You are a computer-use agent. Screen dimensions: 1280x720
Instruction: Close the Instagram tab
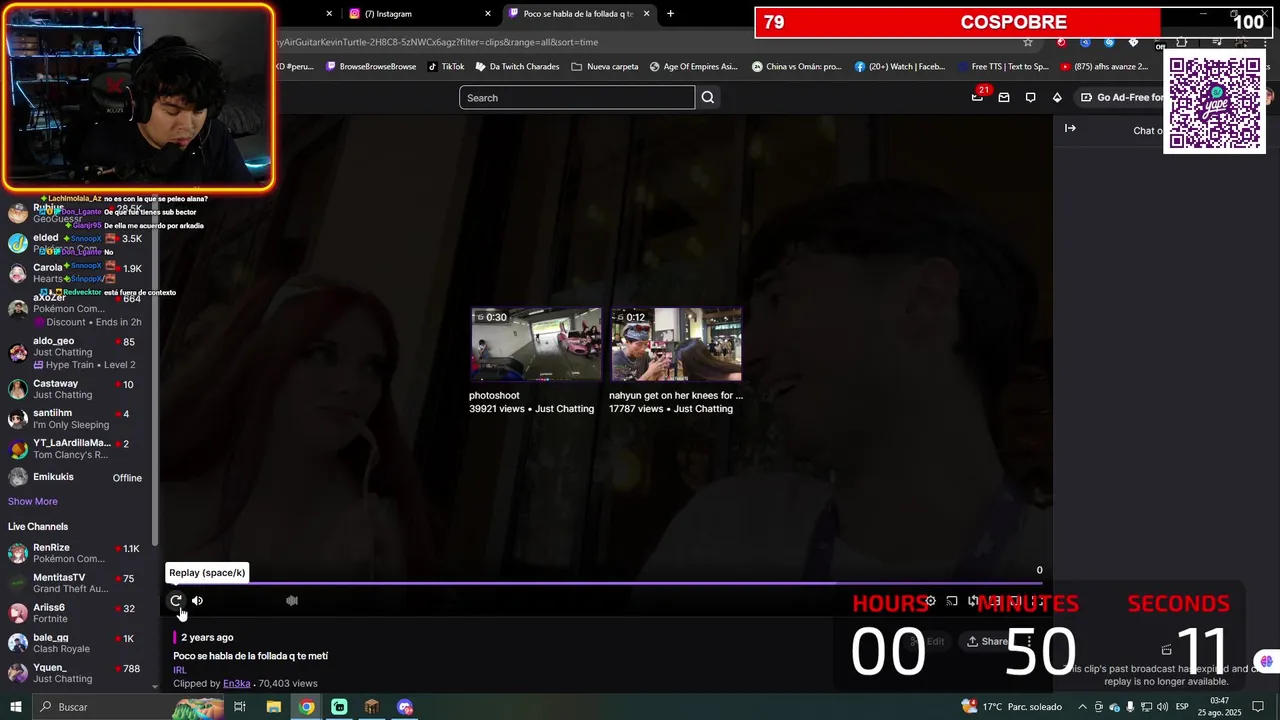pyautogui.click(x=488, y=14)
